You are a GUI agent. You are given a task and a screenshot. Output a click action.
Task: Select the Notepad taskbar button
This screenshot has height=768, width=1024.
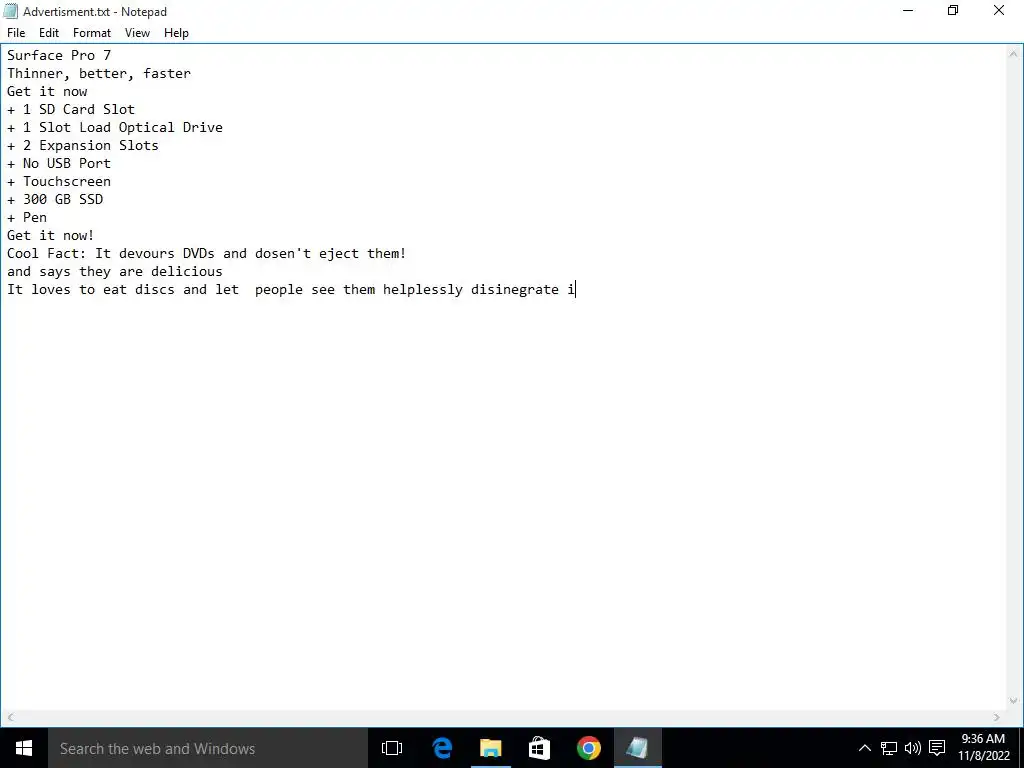(x=637, y=748)
